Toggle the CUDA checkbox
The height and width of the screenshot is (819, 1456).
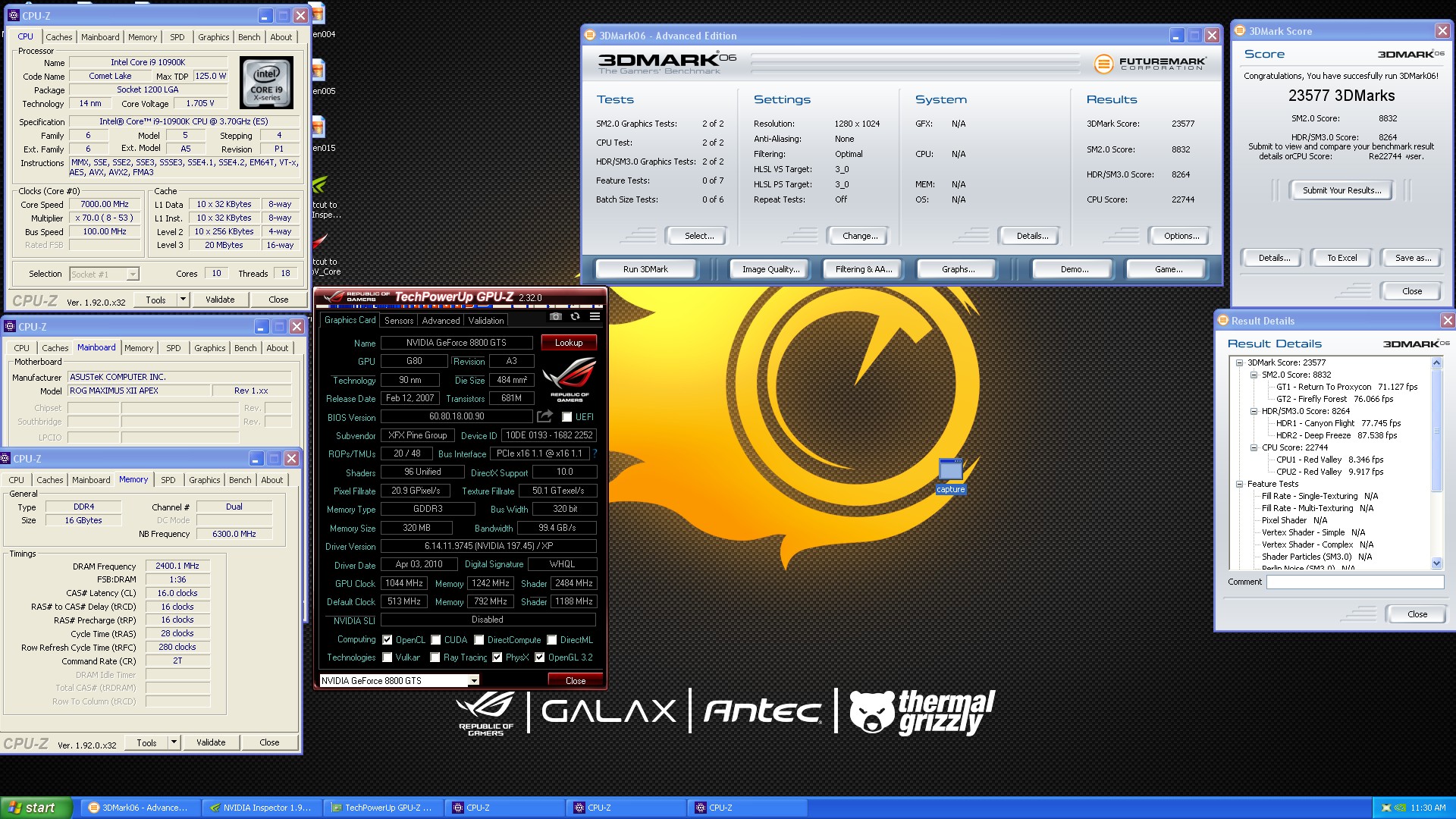tap(436, 640)
